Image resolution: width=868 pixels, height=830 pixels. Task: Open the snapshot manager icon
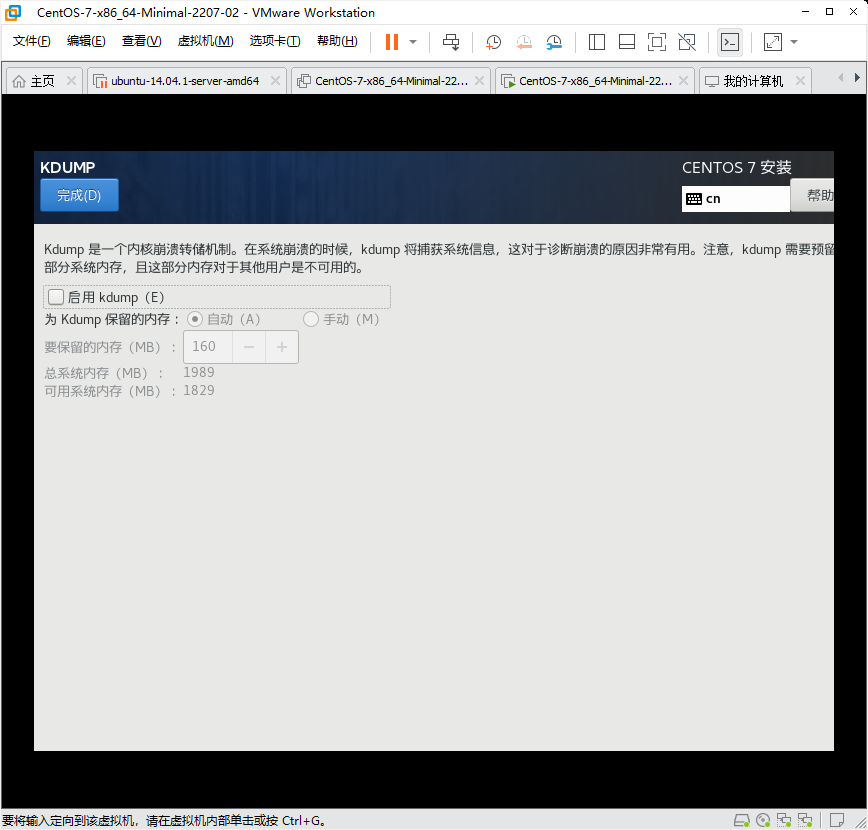554,42
